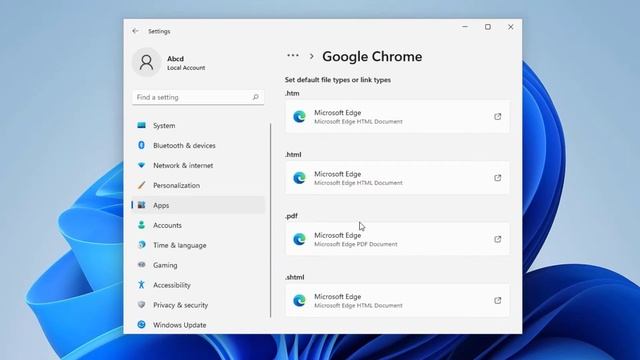Open the external link icon for .pdf
640x360 pixels.
pos(498,239)
